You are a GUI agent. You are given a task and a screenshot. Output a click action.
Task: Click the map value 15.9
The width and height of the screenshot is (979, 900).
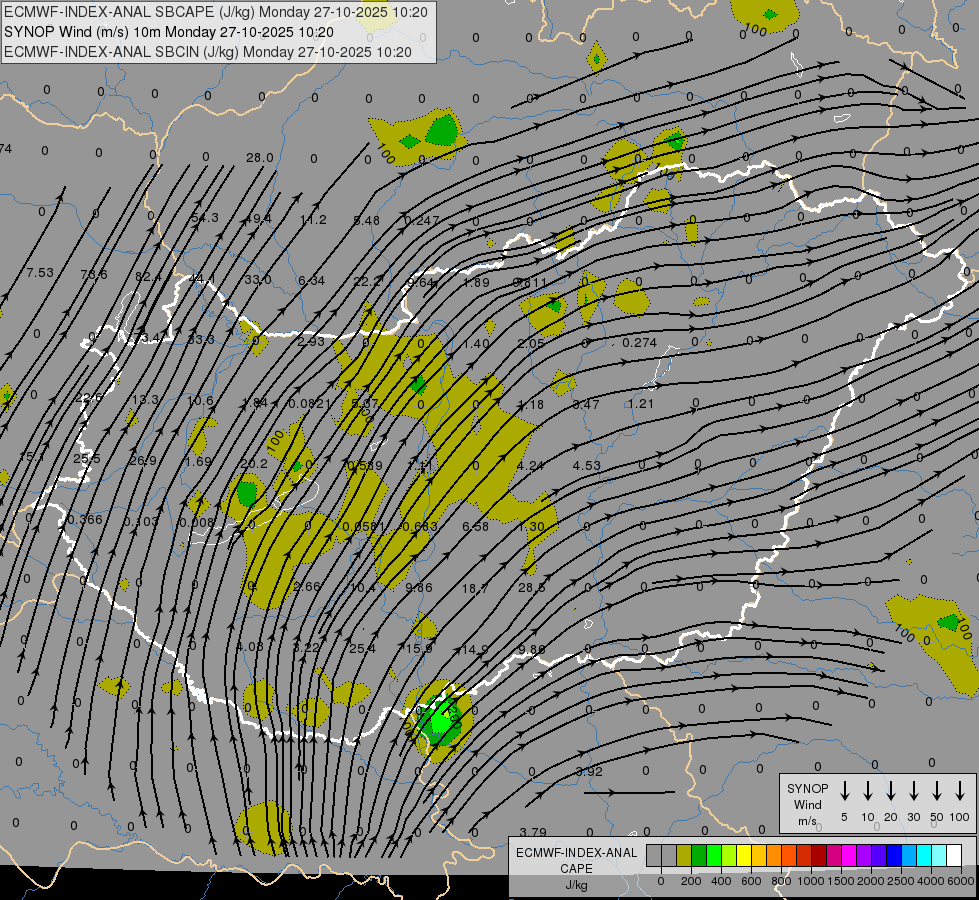(x=418, y=648)
